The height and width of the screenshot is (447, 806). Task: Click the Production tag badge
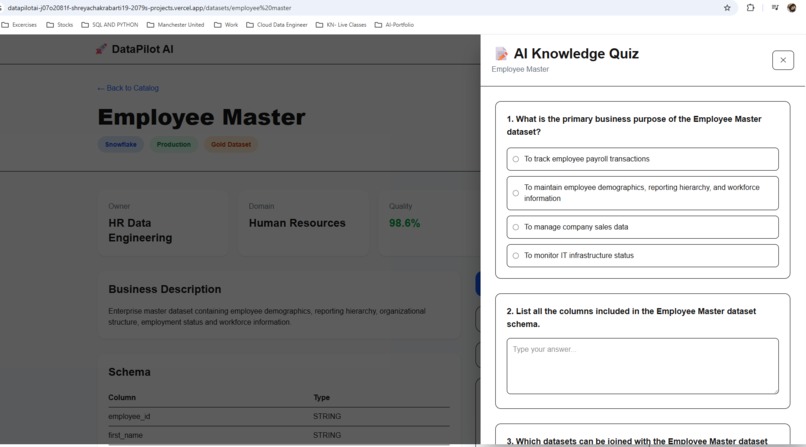(174, 144)
